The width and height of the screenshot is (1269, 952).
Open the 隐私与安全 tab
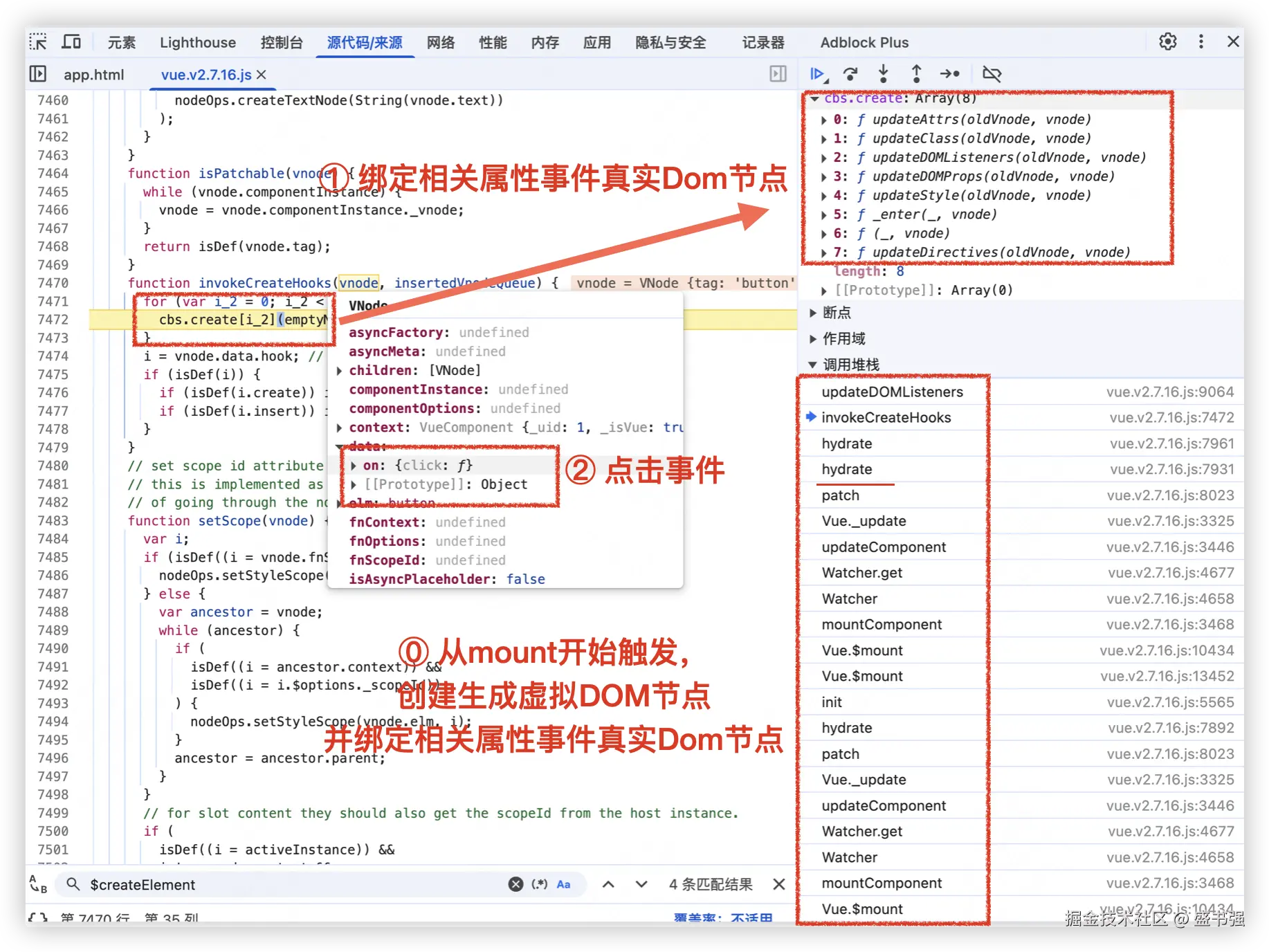tap(670, 43)
